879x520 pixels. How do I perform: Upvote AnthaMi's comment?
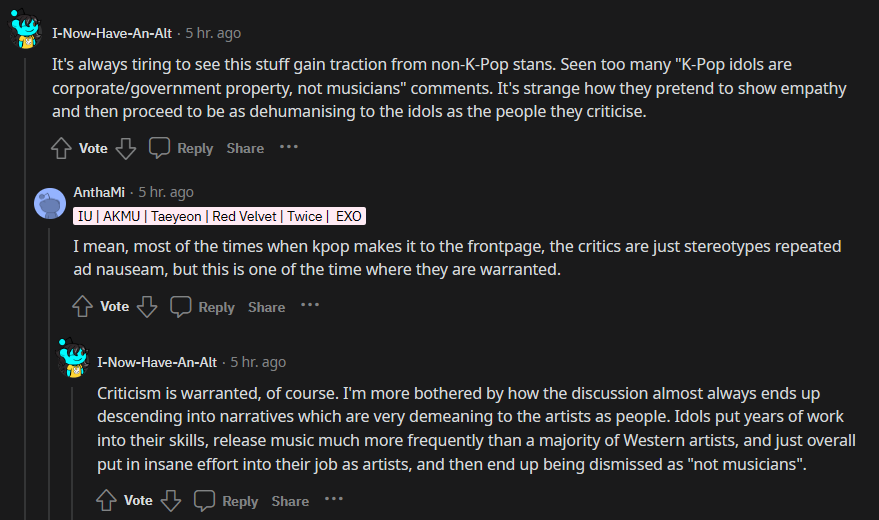[x=83, y=307]
